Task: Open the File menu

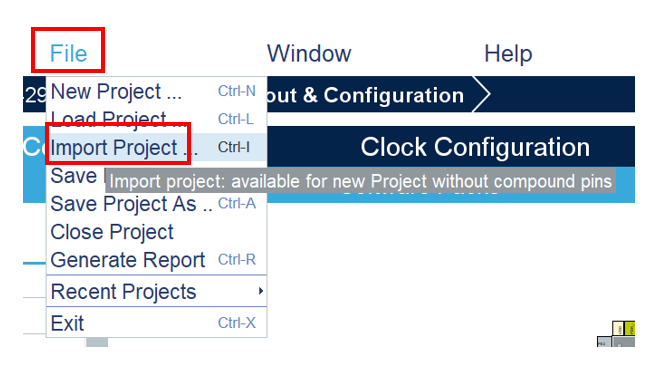Action: click(68, 53)
